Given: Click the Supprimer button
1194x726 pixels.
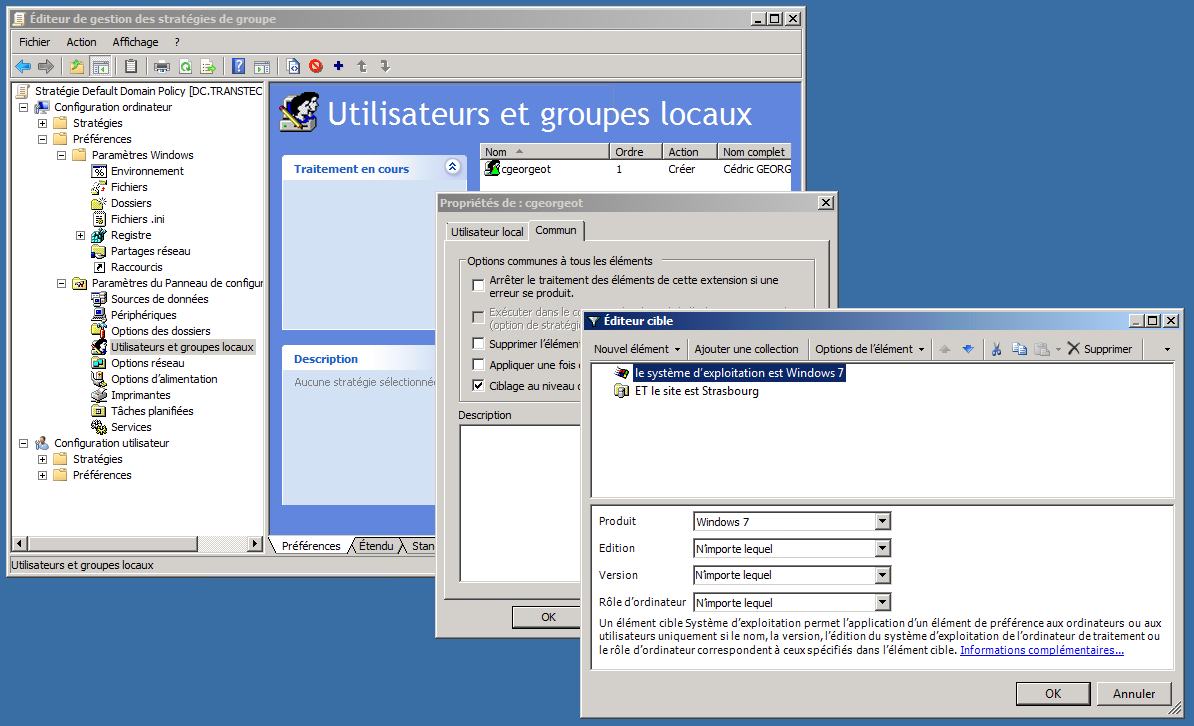Looking at the screenshot, I should 1100,349.
